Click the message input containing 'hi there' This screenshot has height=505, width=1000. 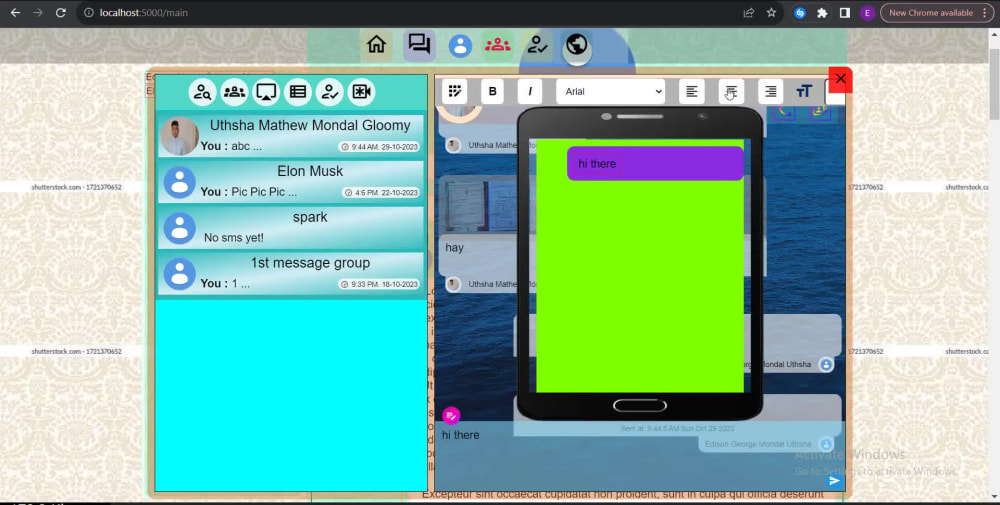pyautogui.click(x=640, y=456)
